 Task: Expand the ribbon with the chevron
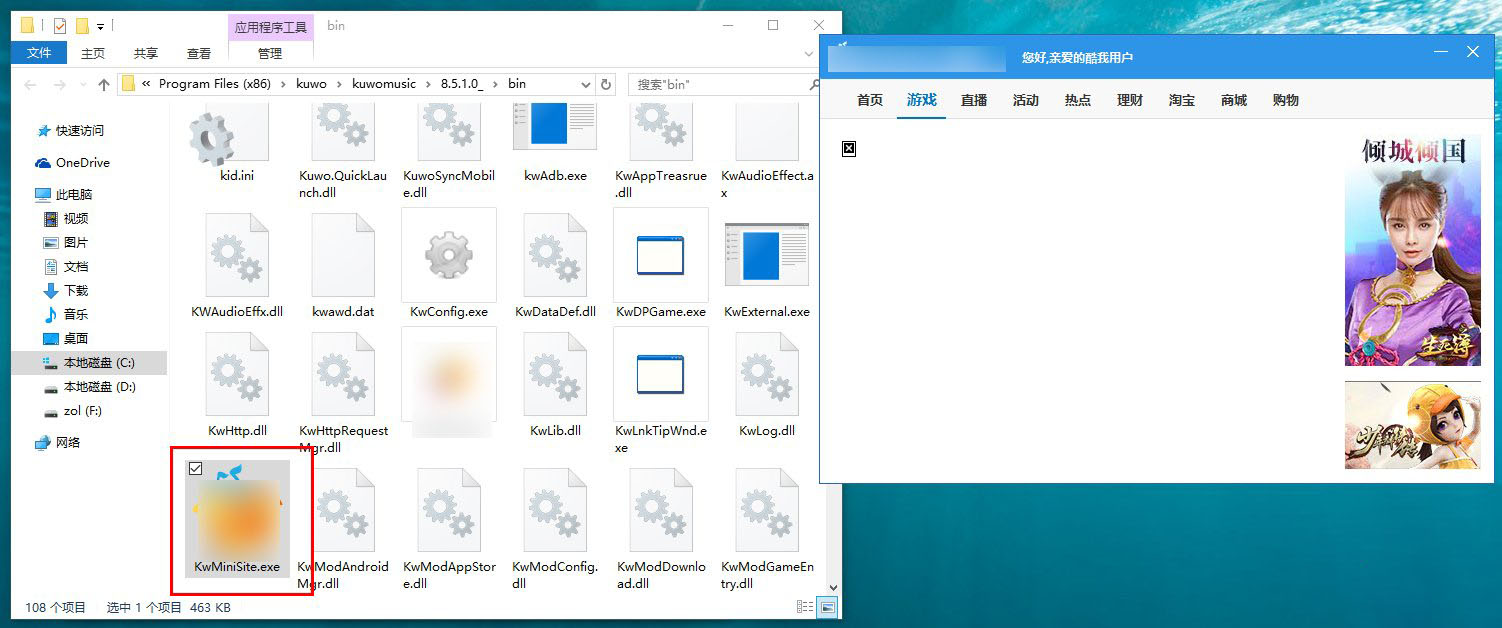click(808, 54)
